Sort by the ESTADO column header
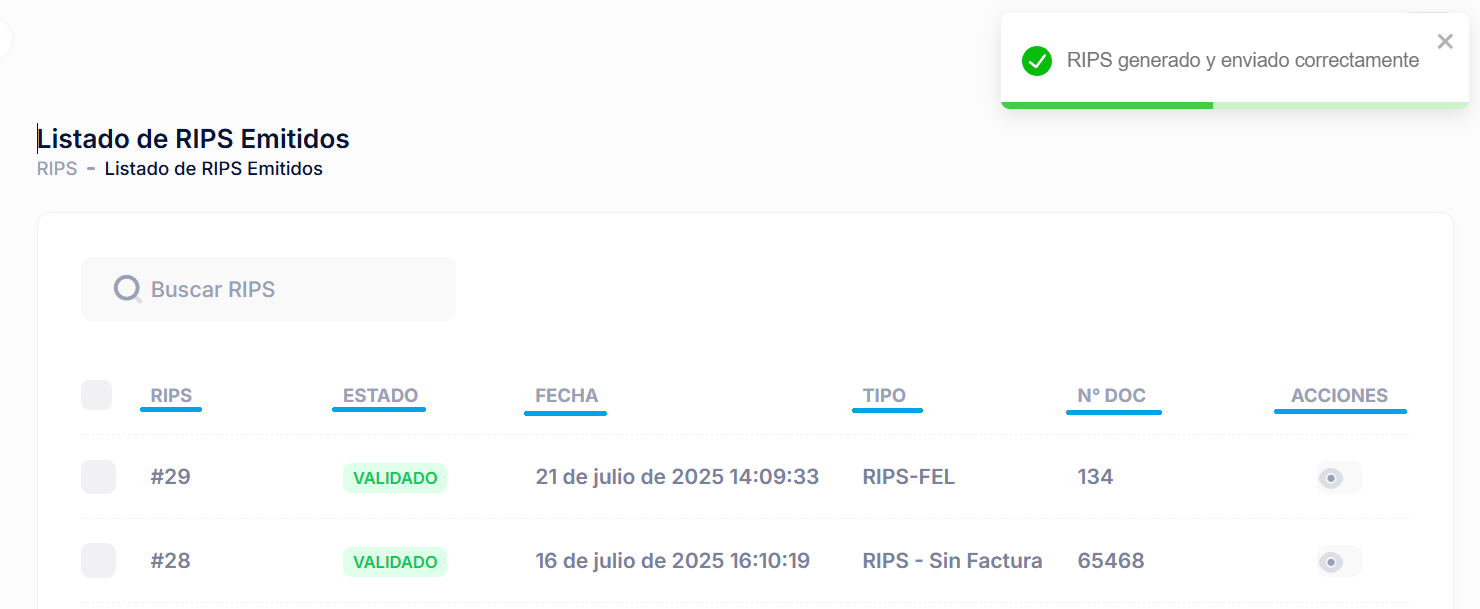 pyautogui.click(x=380, y=395)
